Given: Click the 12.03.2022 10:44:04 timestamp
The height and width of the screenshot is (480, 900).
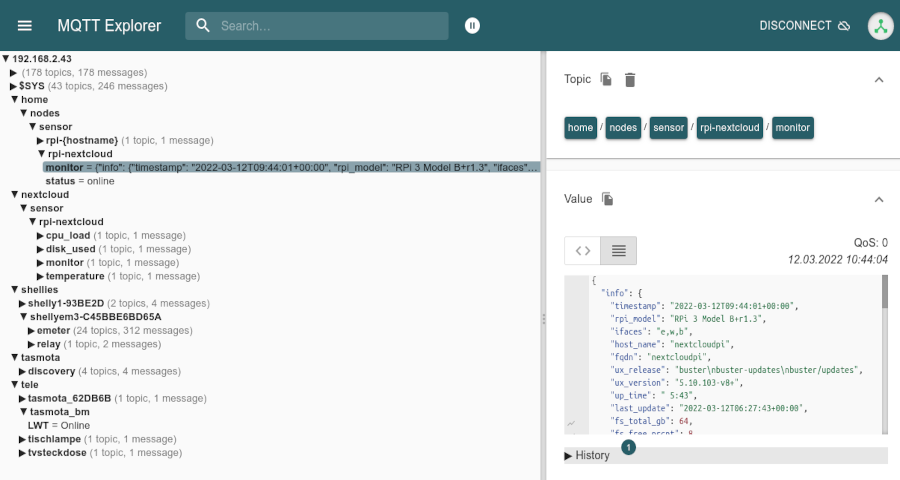Looking at the screenshot, I should pyautogui.click(x=837, y=260).
